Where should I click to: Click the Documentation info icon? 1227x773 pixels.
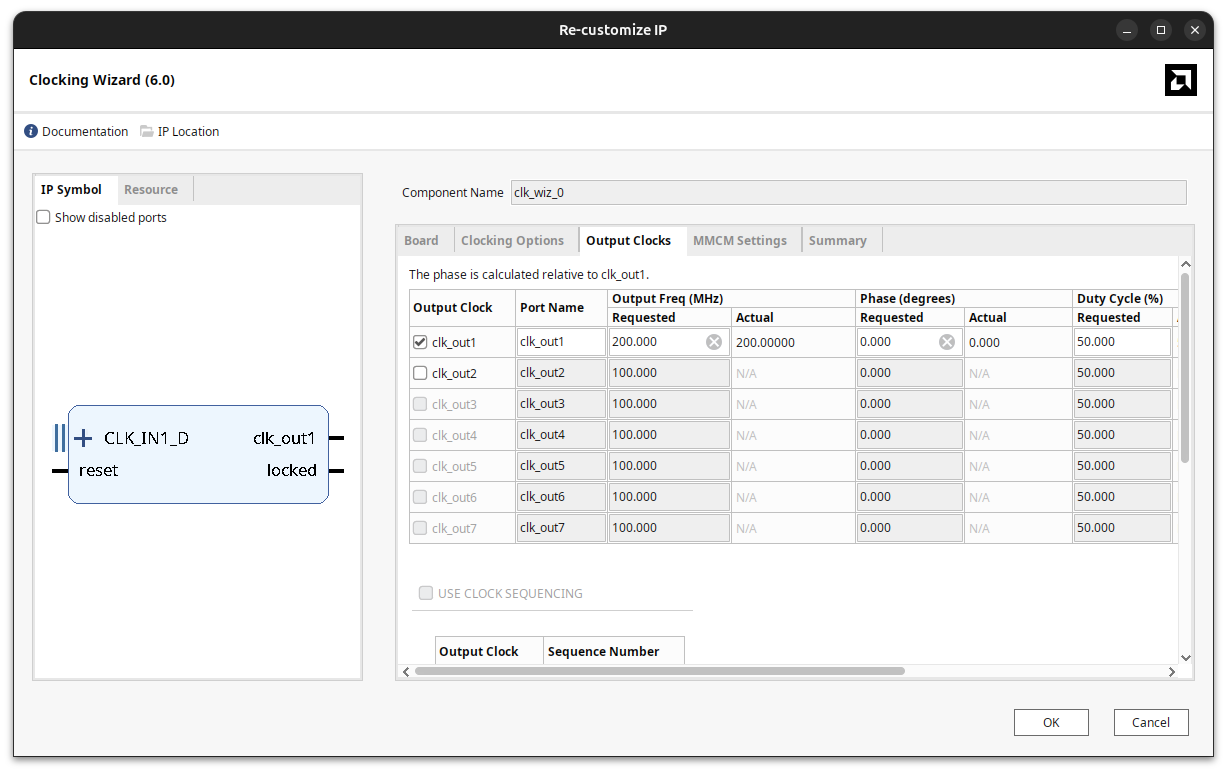[x=31, y=131]
